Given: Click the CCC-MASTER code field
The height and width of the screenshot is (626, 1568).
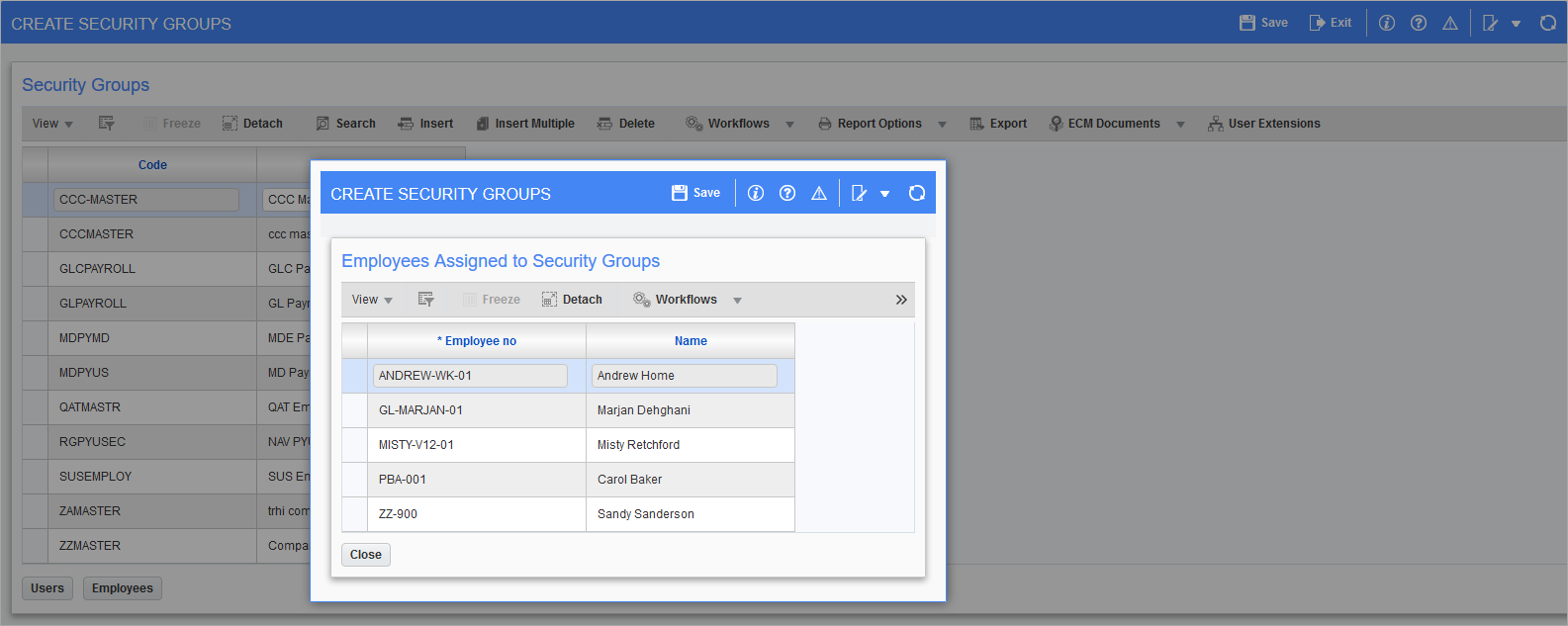Looking at the screenshot, I should (x=146, y=200).
